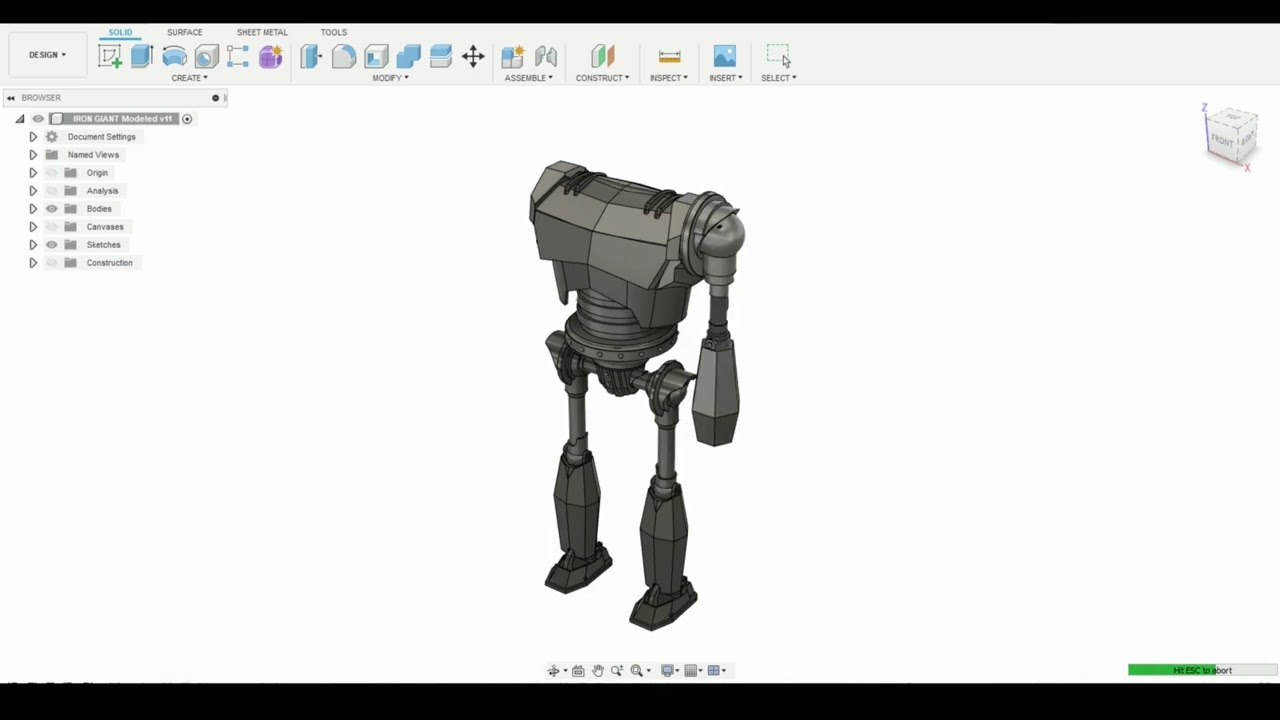The width and height of the screenshot is (1280, 720).
Task: Expand the Canvases folder
Action: pos(33,227)
